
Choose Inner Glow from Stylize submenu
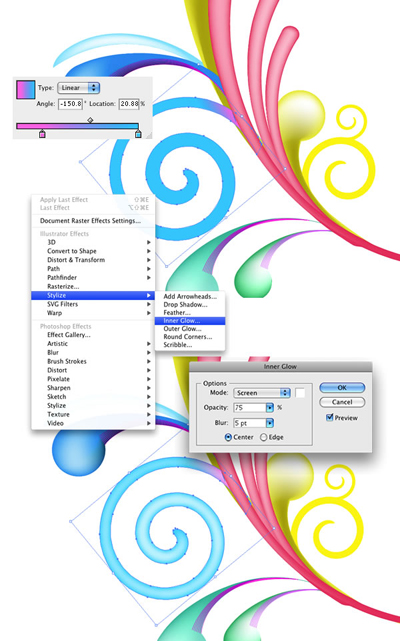tap(190, 321)
